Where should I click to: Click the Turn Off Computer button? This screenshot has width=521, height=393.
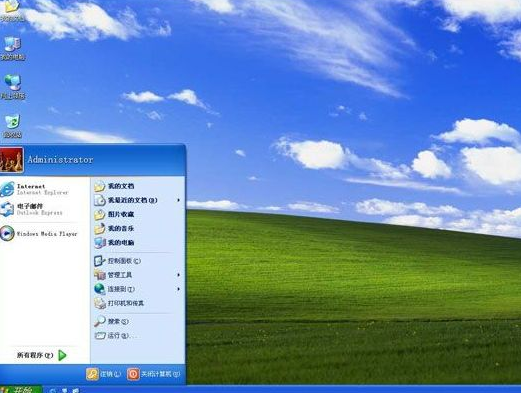coord(154,374)
